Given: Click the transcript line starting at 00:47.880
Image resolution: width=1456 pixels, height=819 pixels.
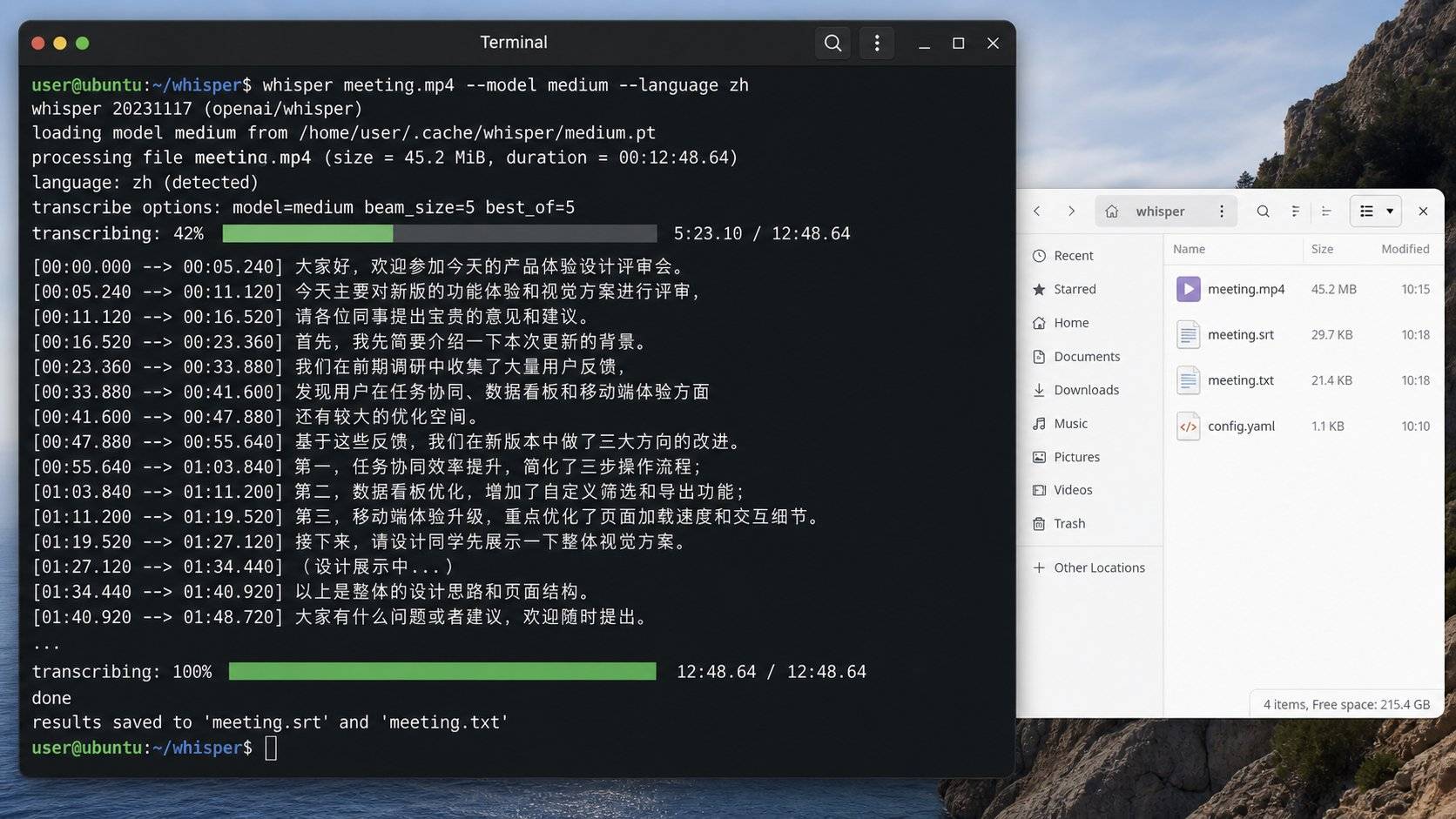Looking at the screenshot, I should [x=388, y=442].
